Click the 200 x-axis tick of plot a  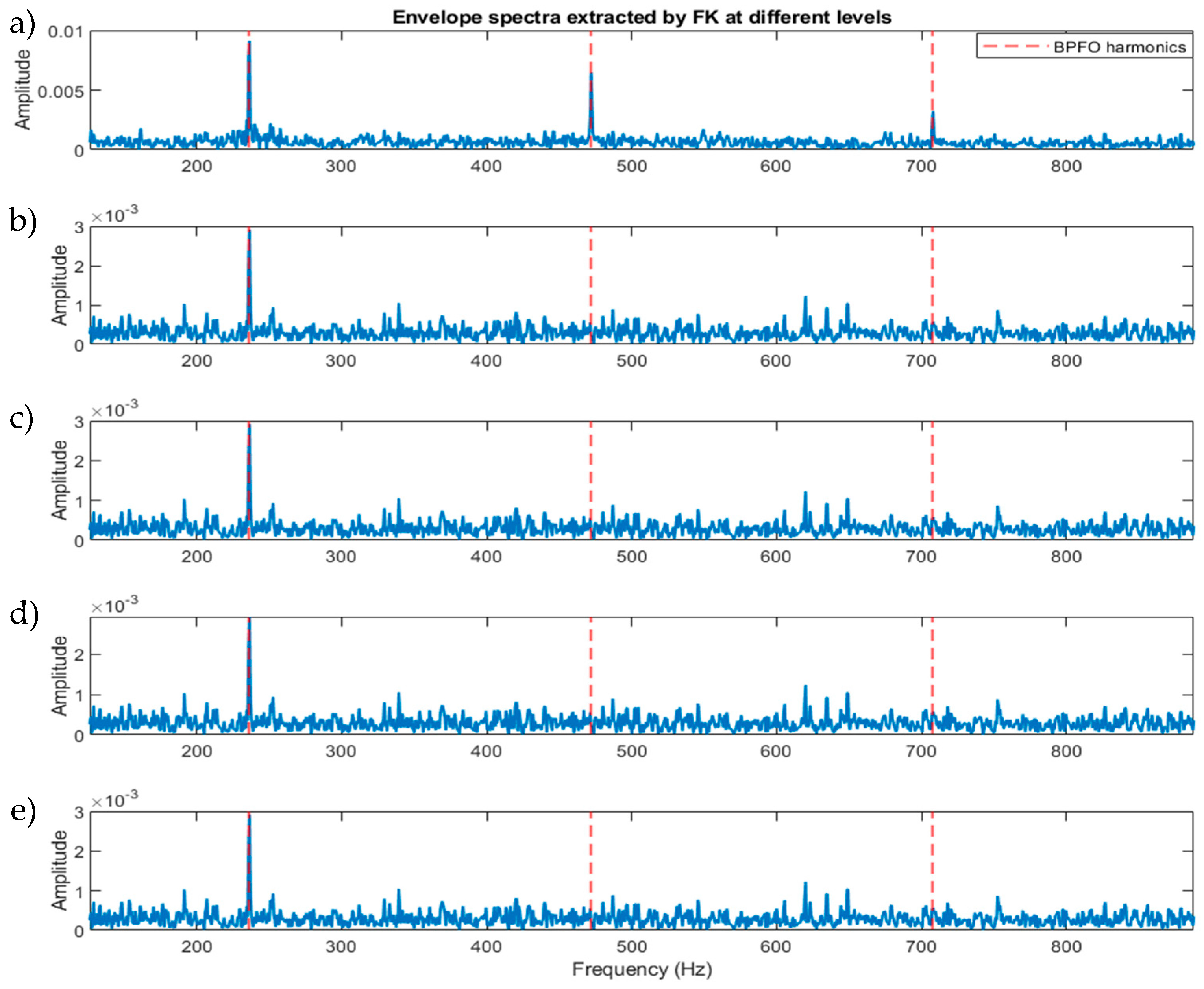coord(196,167)
